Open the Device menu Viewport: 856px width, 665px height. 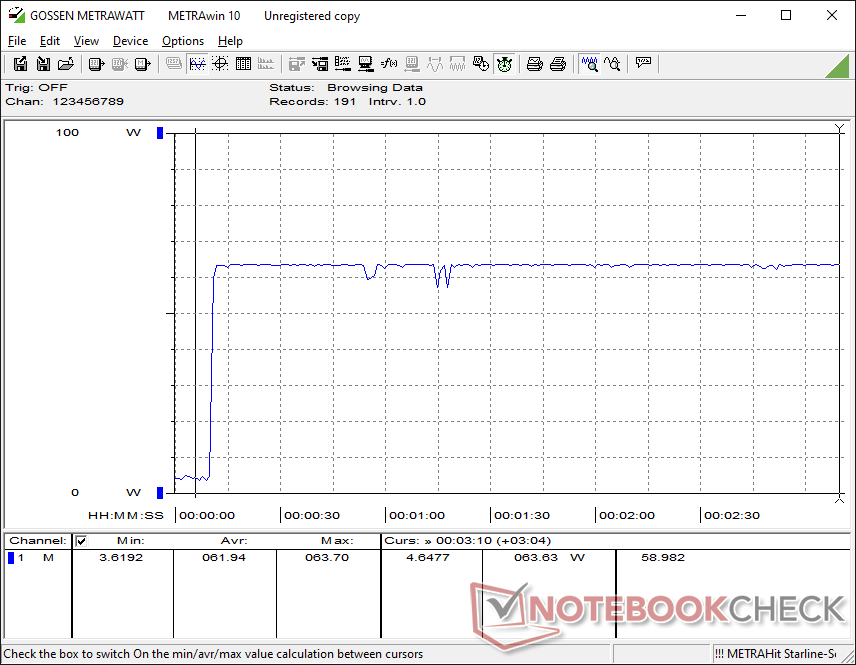pyautogui.click(x=130, y=41)
